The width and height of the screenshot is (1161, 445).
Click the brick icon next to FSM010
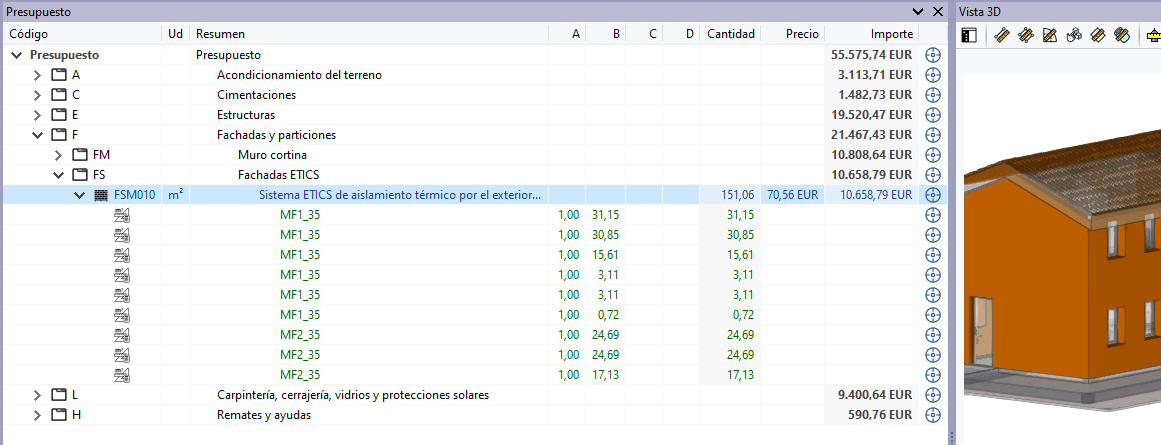pos(101,195)
